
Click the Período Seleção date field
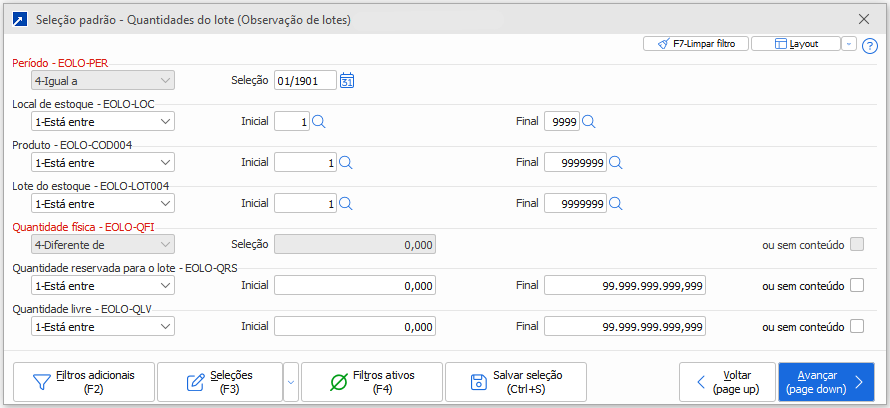(x=304, y=81)
